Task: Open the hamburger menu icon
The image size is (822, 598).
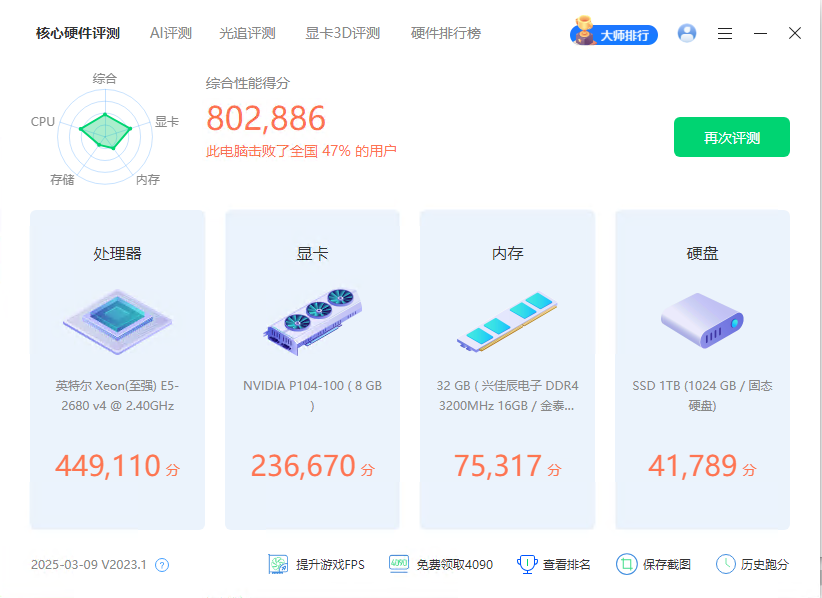Action: (x=725, y=34)
